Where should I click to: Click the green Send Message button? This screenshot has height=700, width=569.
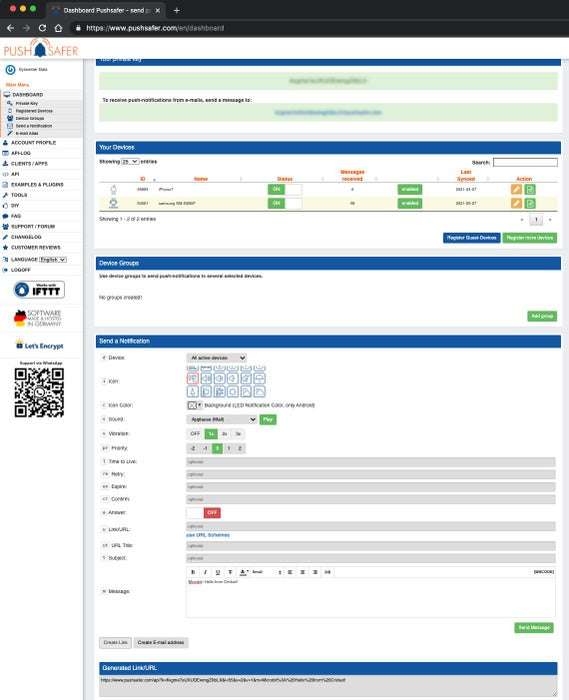[x=534, y=628]
